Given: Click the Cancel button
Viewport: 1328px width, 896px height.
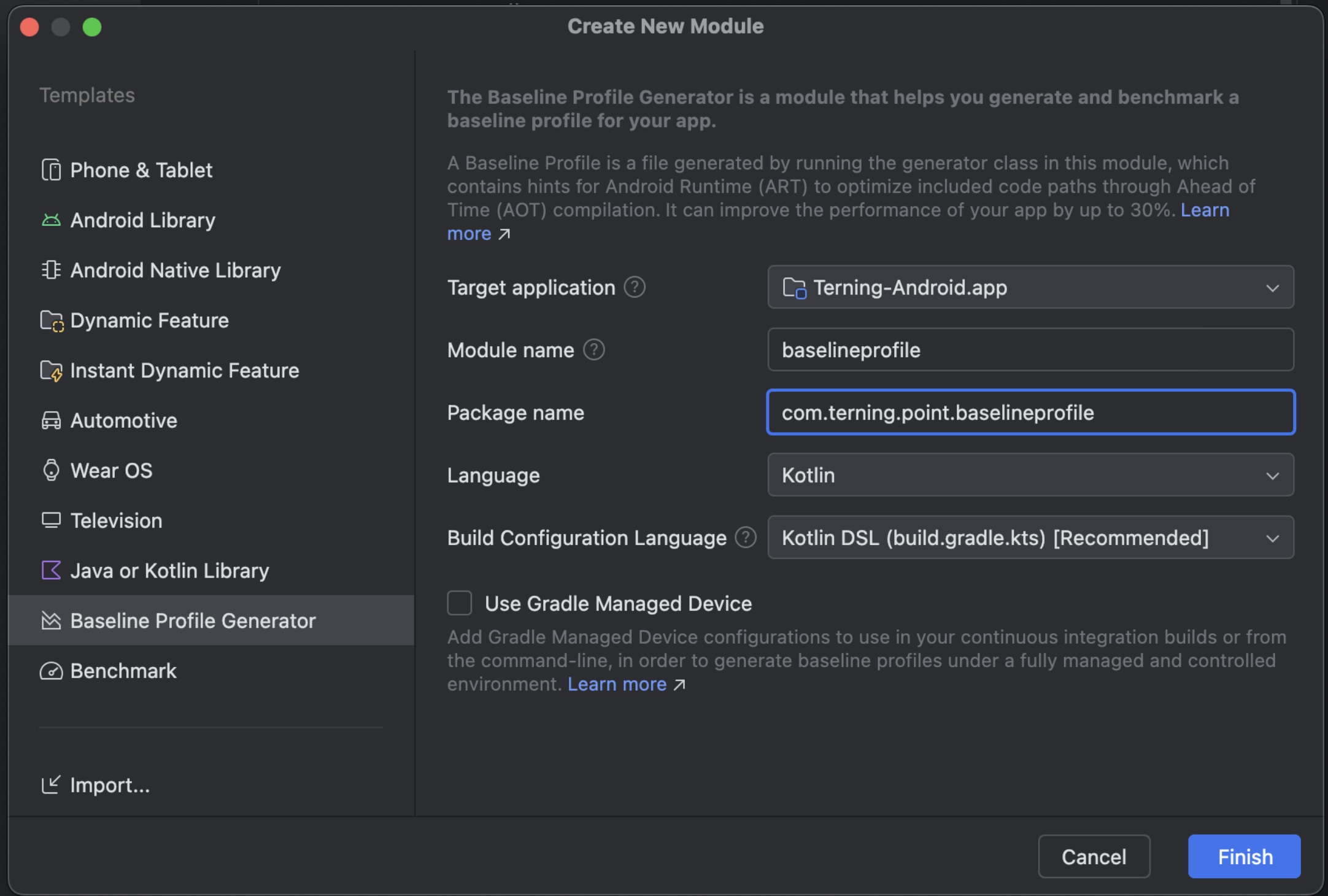Looking at the screenshot, I should [x=1094, y=856].
